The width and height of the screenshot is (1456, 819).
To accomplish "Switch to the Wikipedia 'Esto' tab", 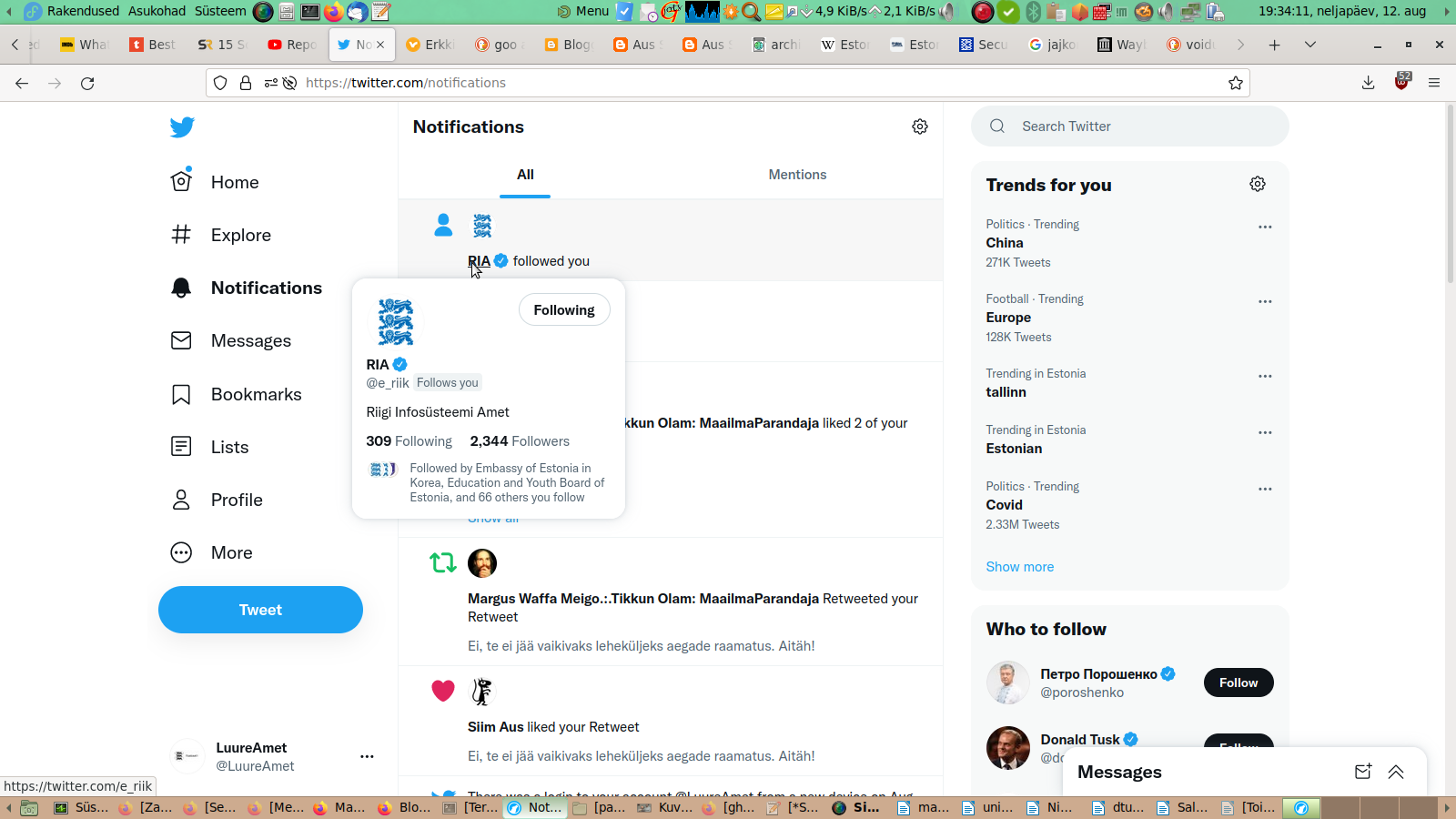I will pos(845,45).
